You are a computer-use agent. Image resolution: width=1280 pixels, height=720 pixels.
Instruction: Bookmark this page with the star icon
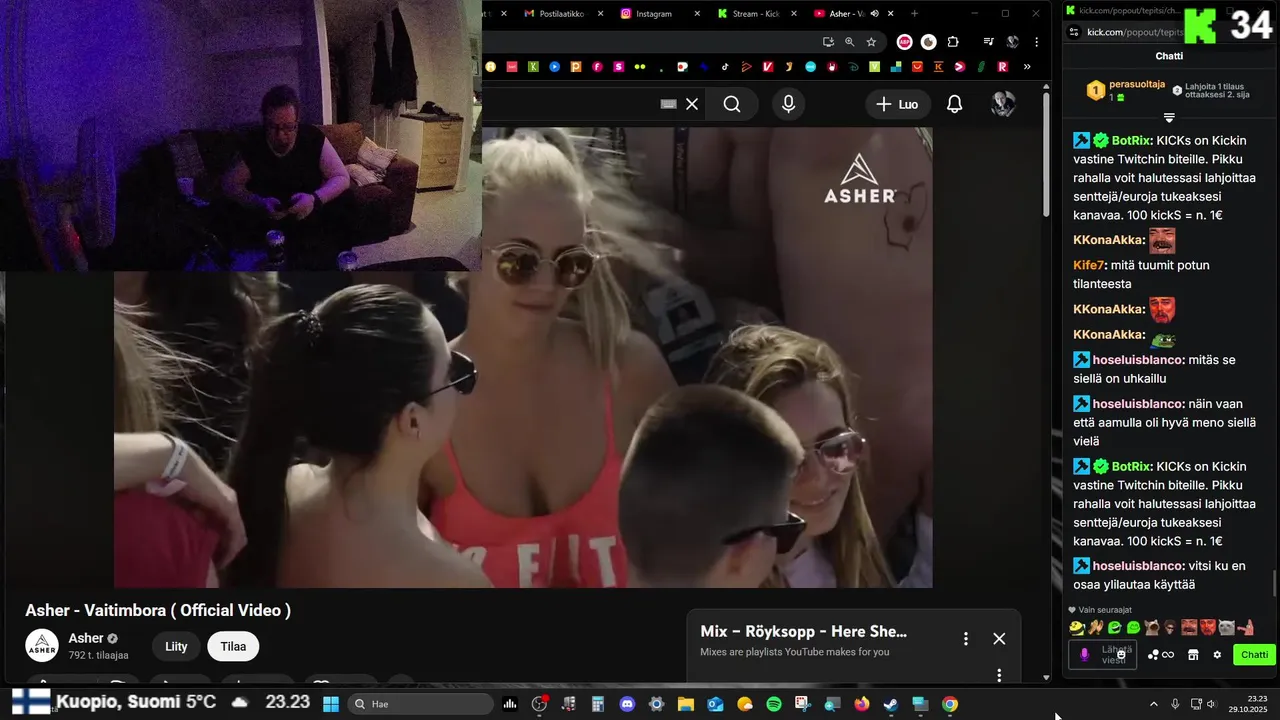[x=871, y=42]
